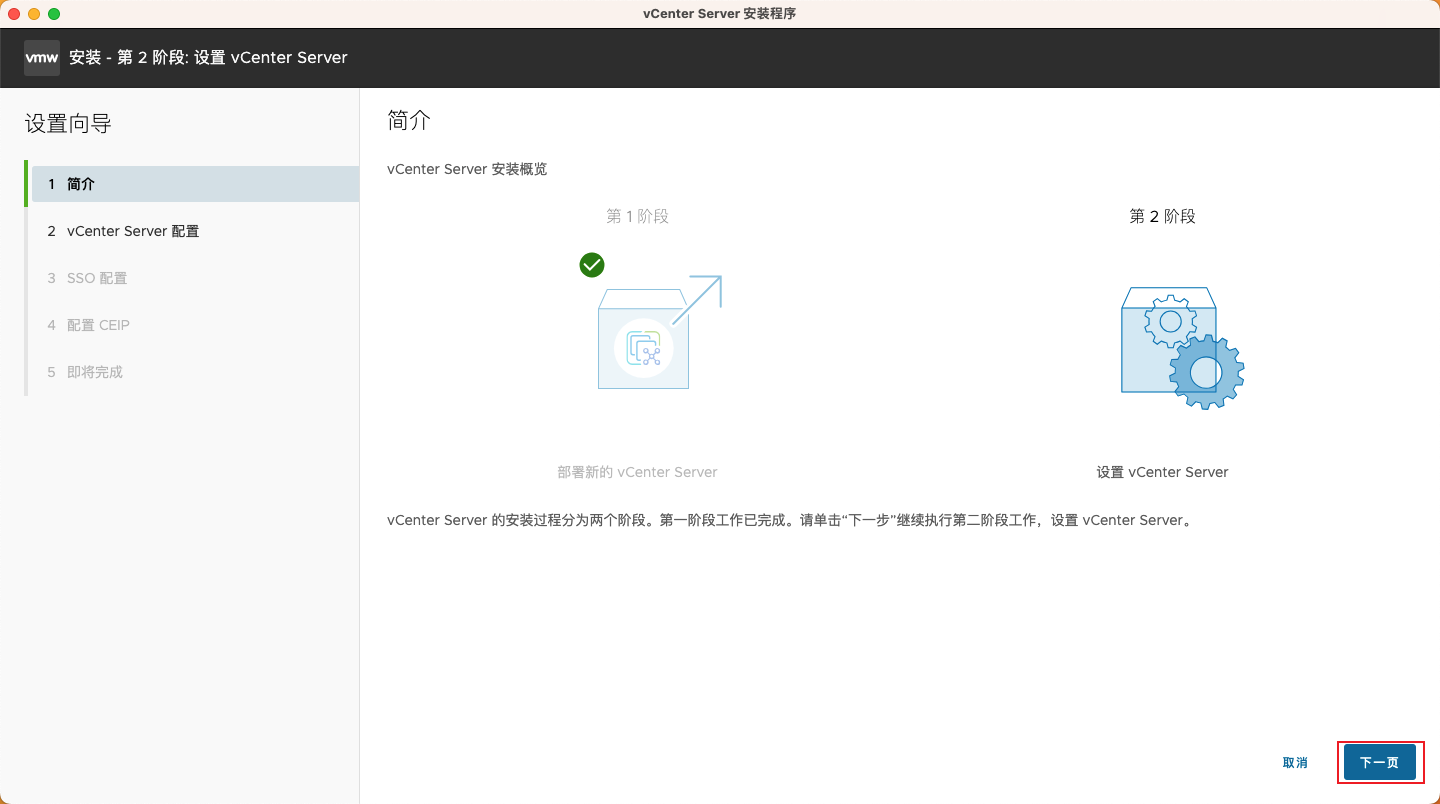The width and height of the screenshot is (1440, 804).
Task: Select step 4 配置 CEIP
Action: click(x=195, y=325)
